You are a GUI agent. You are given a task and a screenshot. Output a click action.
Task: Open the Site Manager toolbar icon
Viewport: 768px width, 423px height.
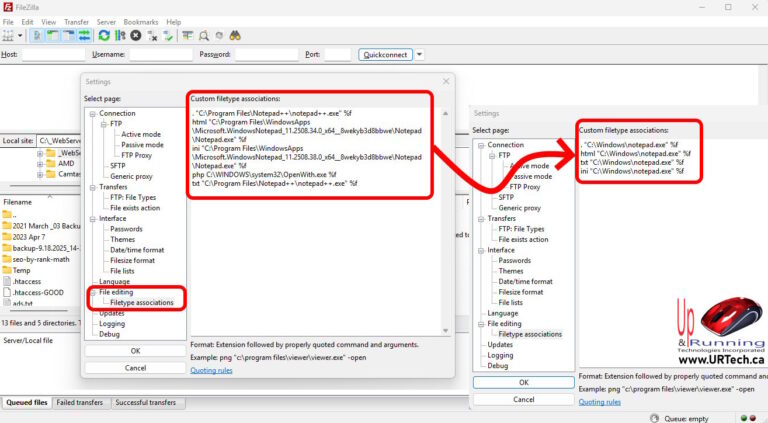(8, 35)
